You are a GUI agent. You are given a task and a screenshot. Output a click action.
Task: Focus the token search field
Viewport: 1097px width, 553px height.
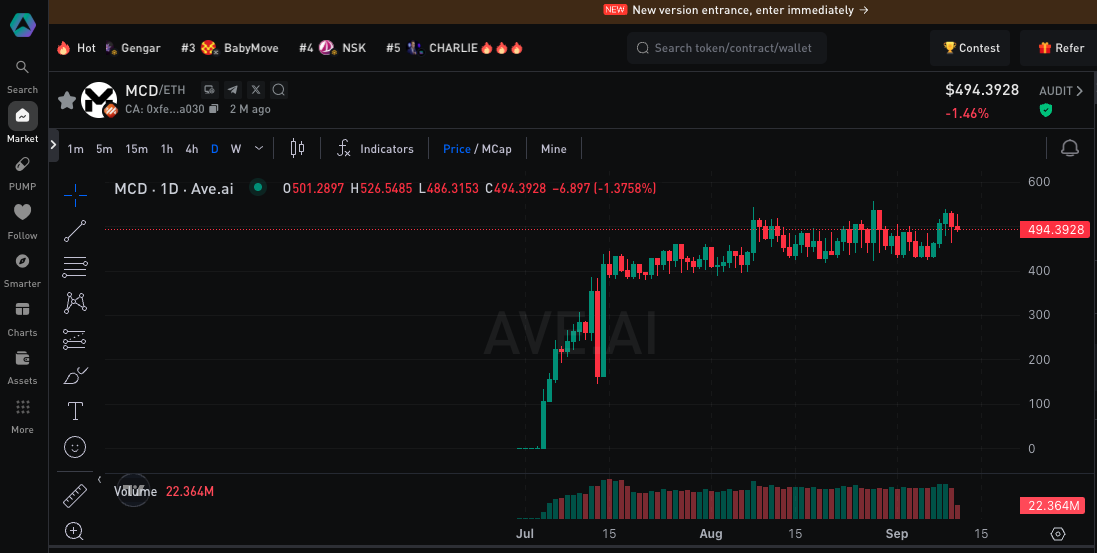click(x=727, y=48)
